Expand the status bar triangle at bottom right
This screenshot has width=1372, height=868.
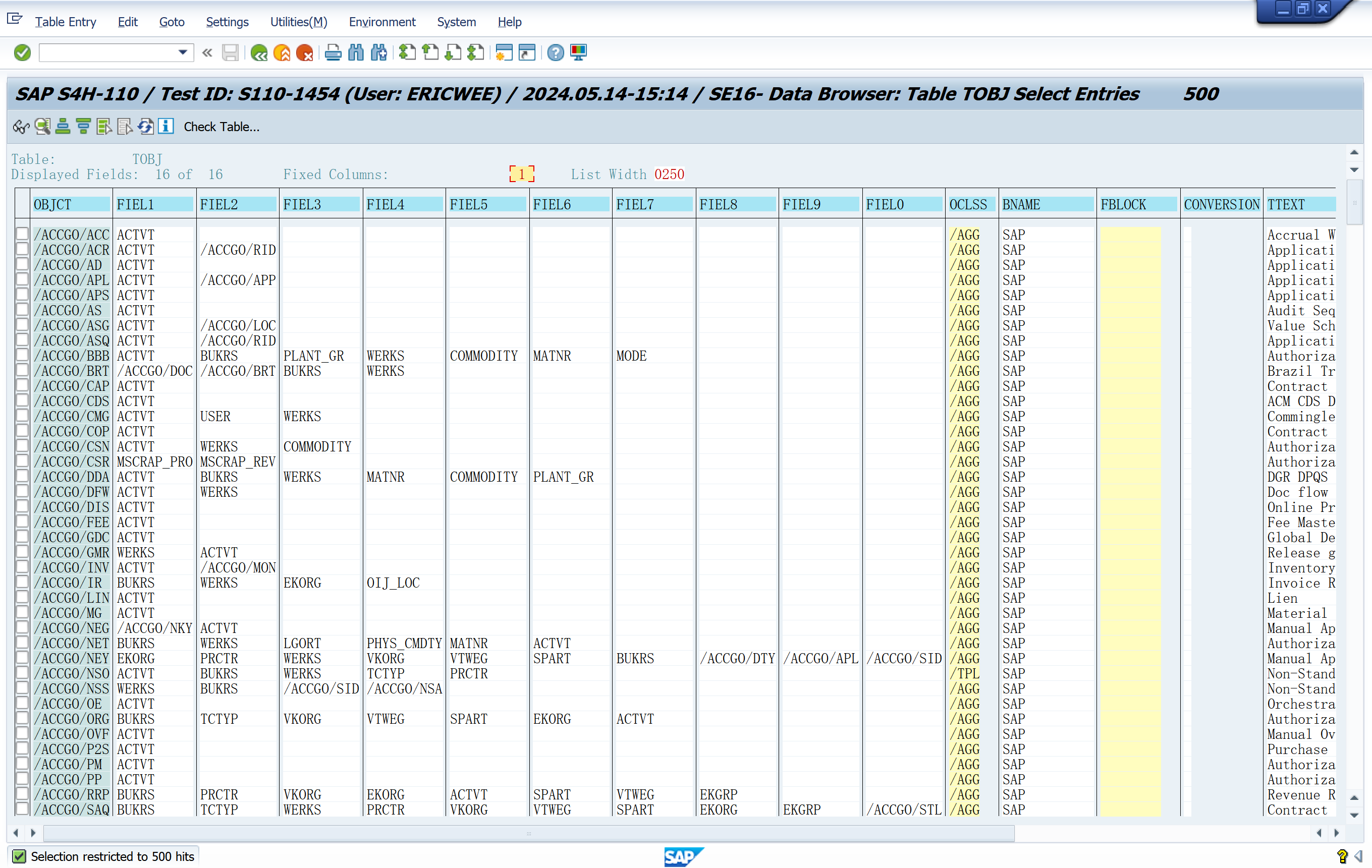tap(1358, 856)
